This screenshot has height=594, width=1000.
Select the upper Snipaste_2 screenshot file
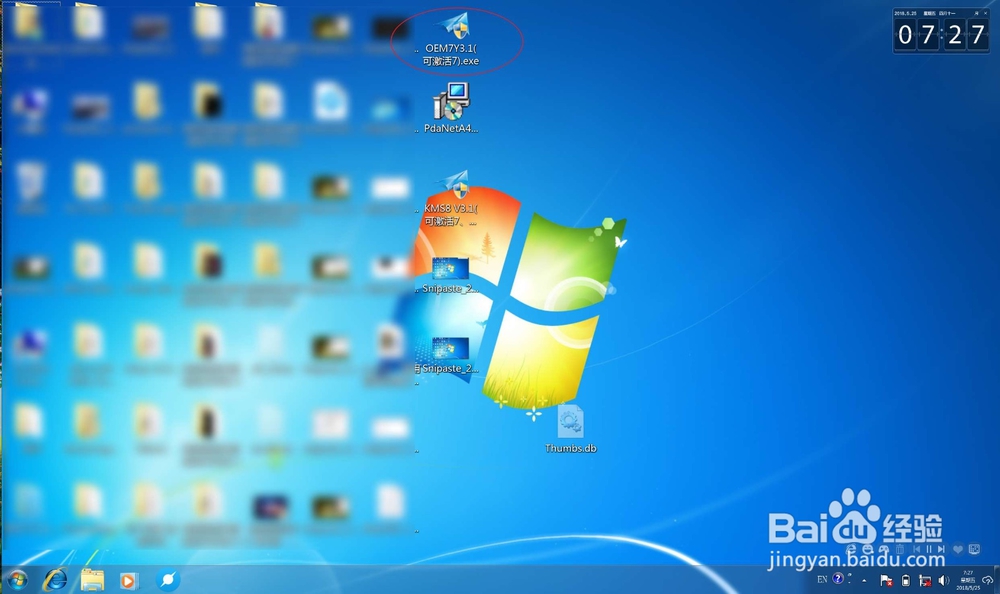(x=450, y=275)
